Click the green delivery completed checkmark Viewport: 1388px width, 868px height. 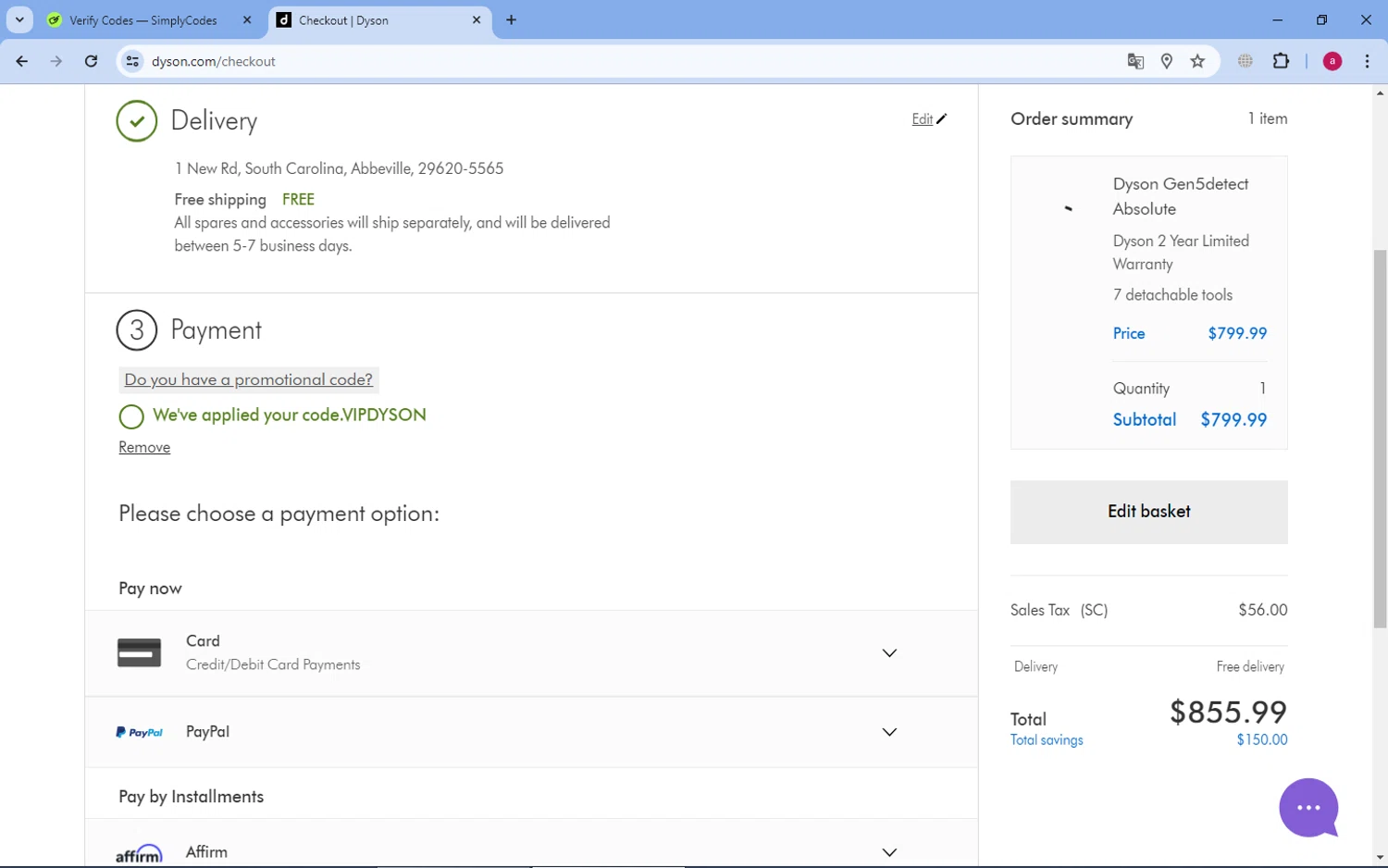point(137,121)
